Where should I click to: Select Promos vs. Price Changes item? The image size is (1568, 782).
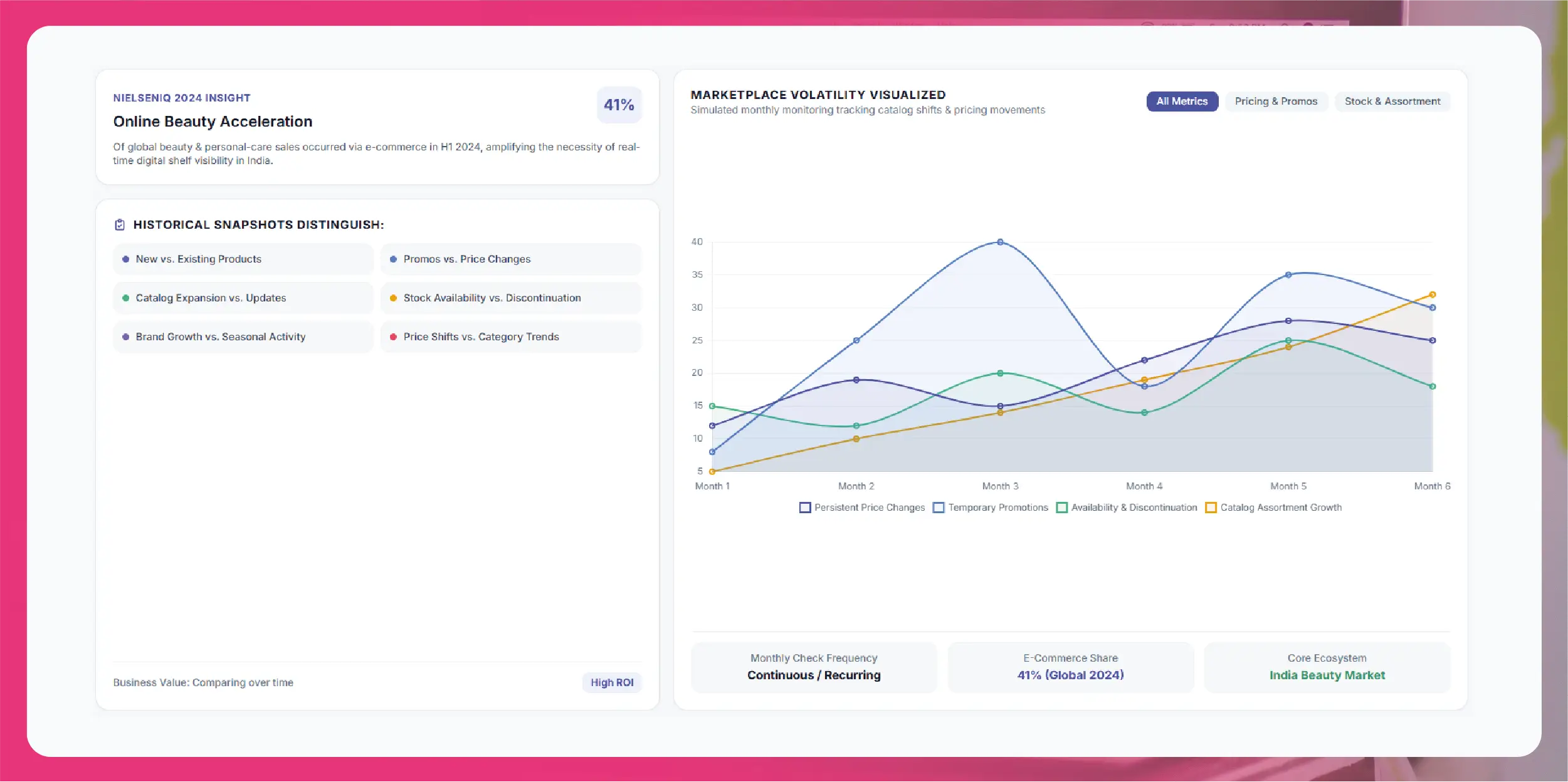pos(511,259)
